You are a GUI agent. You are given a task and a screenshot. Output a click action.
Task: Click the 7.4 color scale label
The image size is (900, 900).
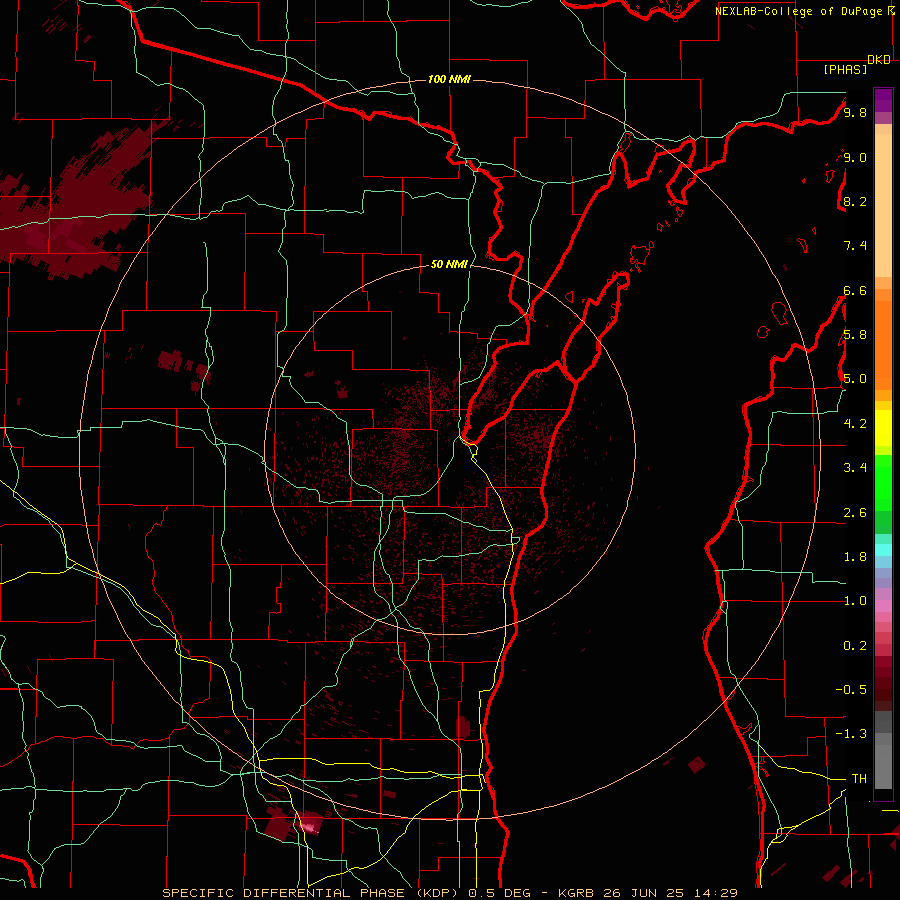pyautogui.click(x=855, y=246)
